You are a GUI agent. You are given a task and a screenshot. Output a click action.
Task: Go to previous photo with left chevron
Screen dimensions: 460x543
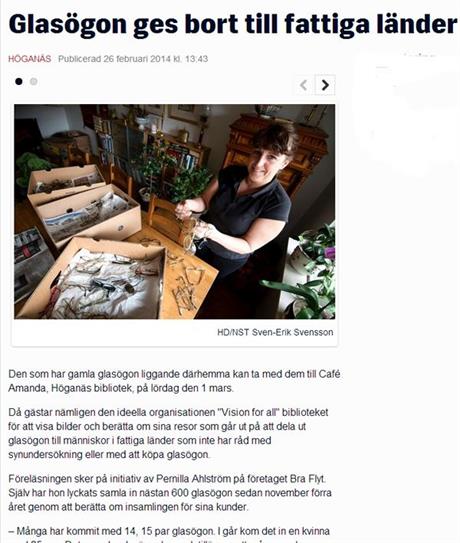tap(304, 85)
